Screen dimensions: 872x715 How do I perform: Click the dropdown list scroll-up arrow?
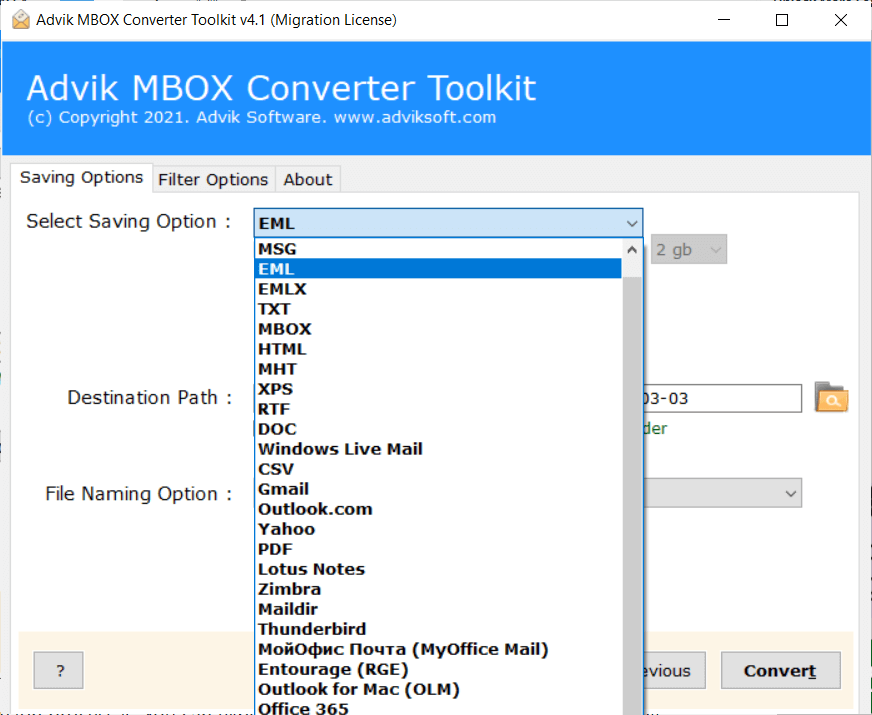[632, 250]
